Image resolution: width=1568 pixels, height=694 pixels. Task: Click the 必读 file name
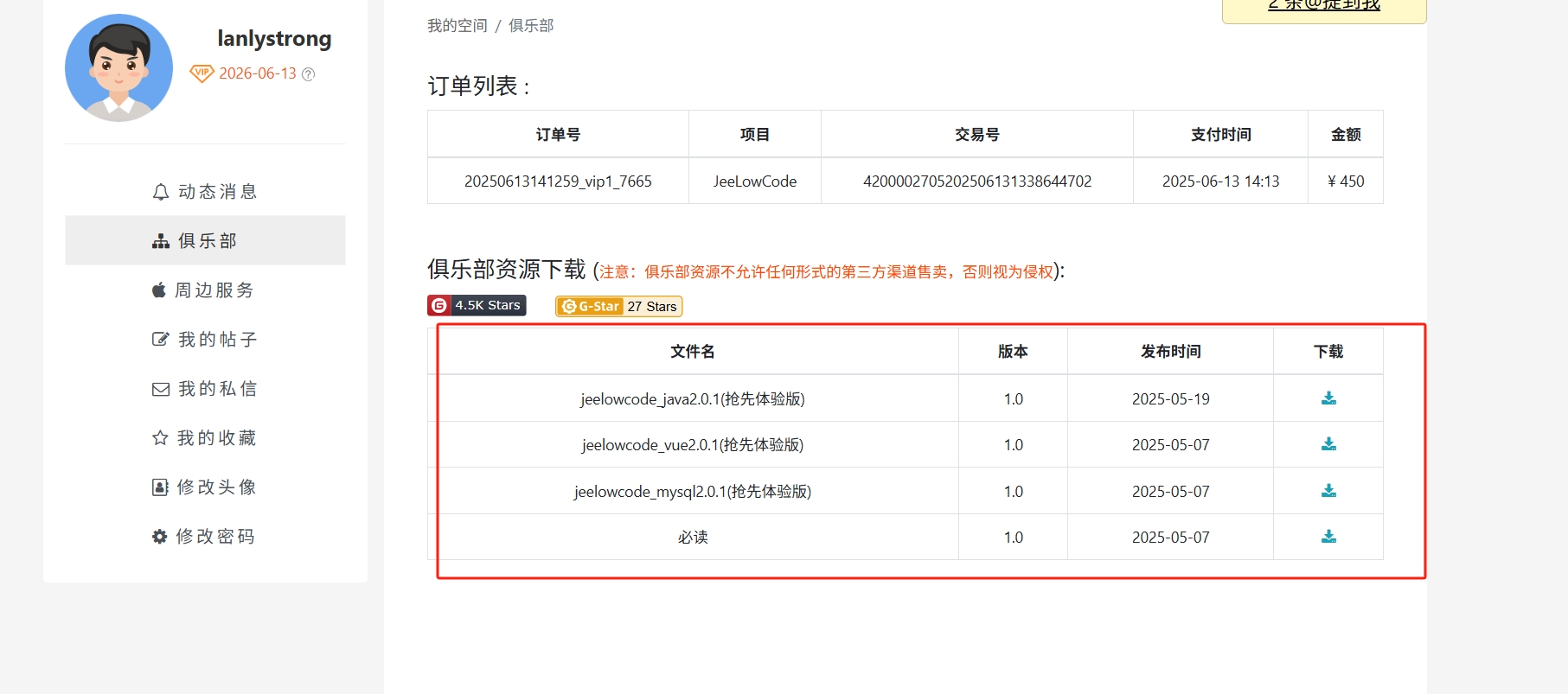tap(693, 538)
